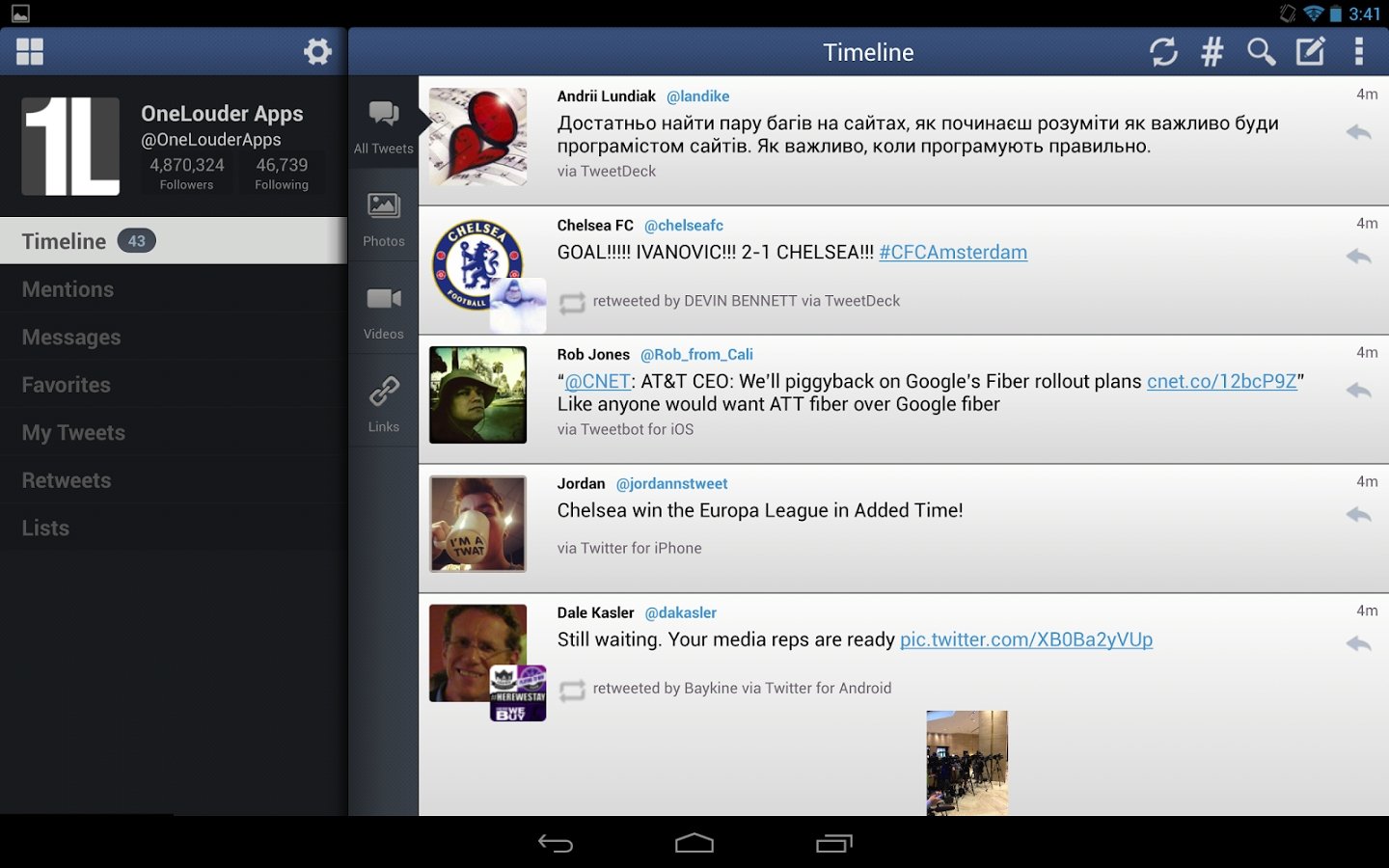
Task: Reply to Jordan's tweet
Action: (1358, 515)
